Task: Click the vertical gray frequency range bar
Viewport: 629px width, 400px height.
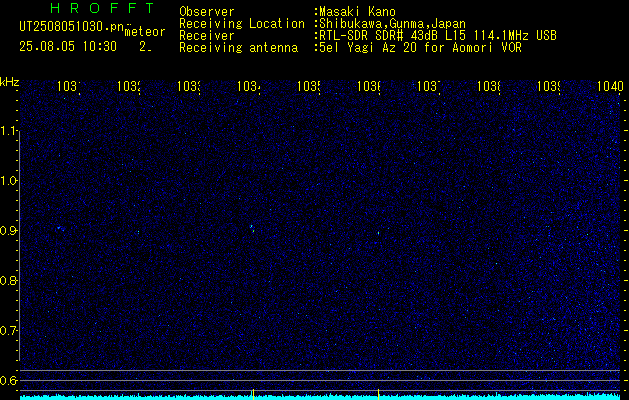Action: 19,246
